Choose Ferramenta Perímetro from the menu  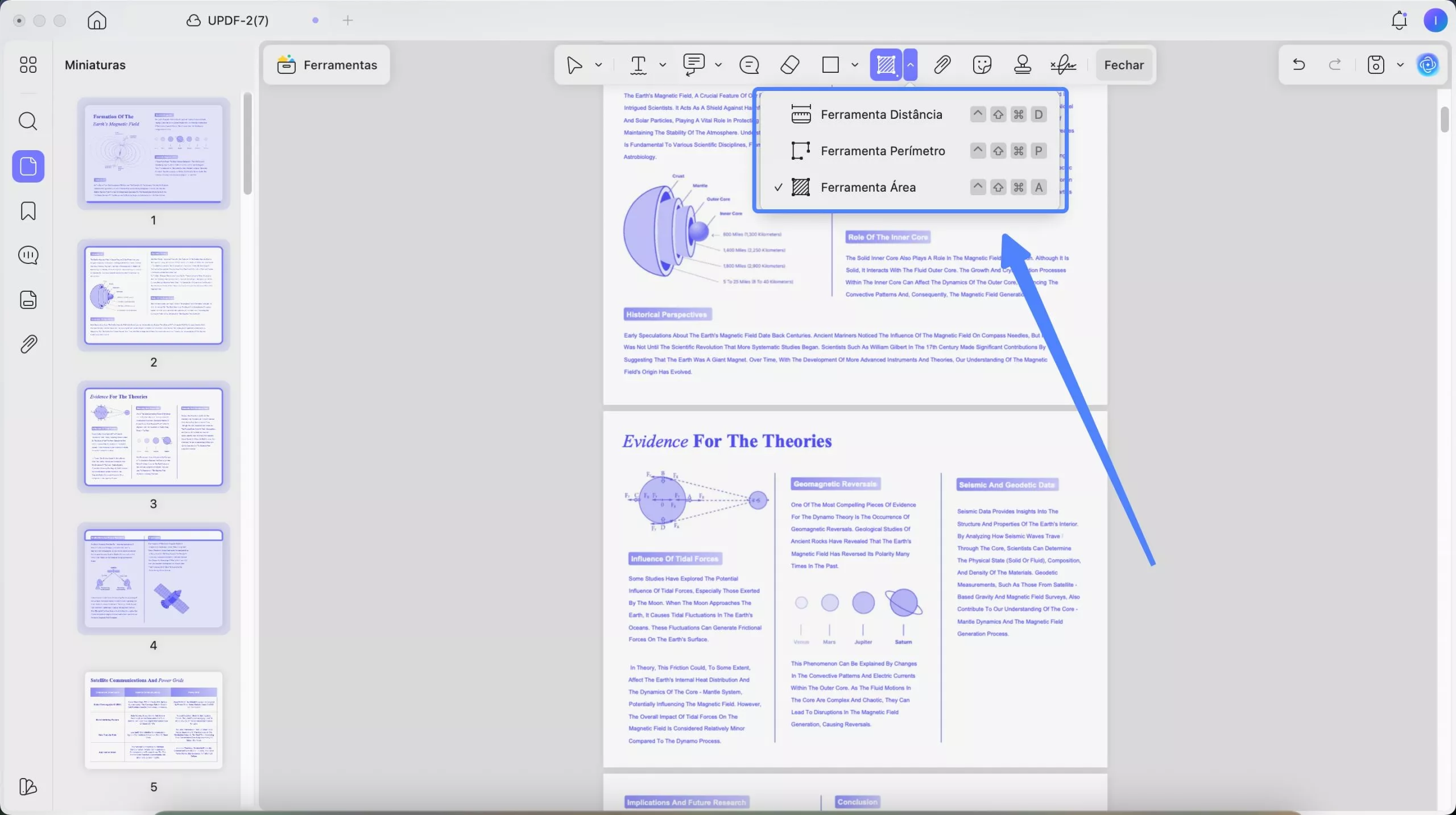click(x=883, y=151)
